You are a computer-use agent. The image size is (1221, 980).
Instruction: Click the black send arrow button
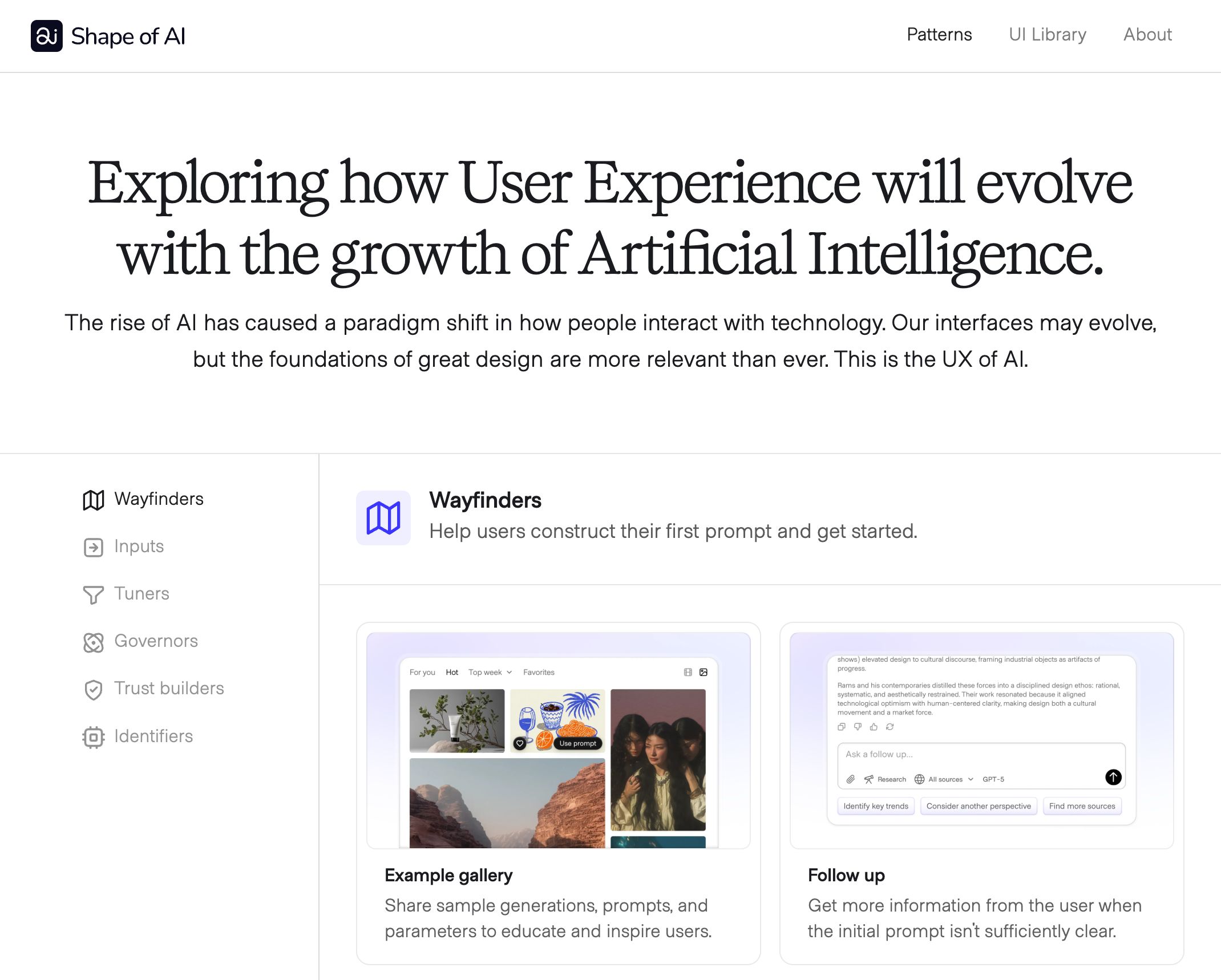(x=1113, y=777)
